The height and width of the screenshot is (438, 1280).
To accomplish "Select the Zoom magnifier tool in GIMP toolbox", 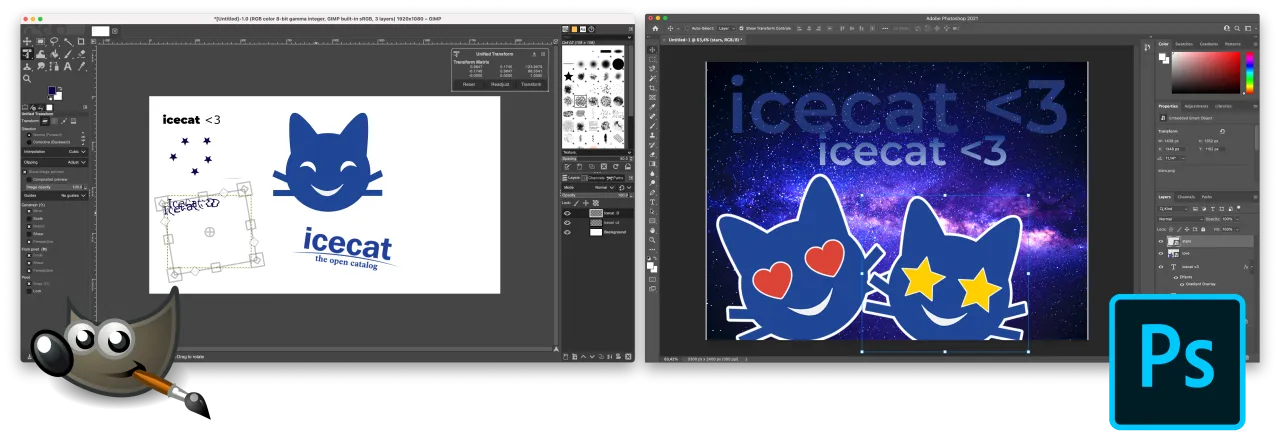I will (x=27, y=79).
